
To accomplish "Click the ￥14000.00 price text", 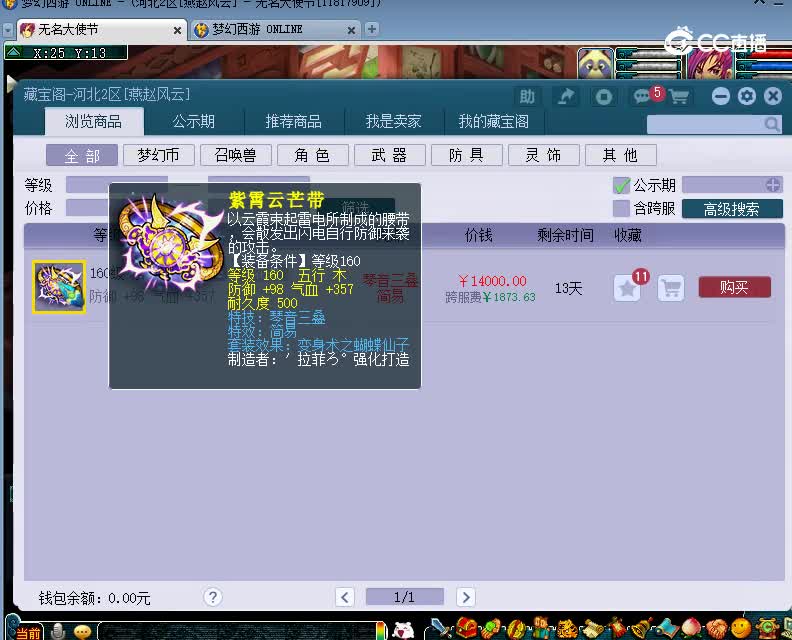I will 492,281.
